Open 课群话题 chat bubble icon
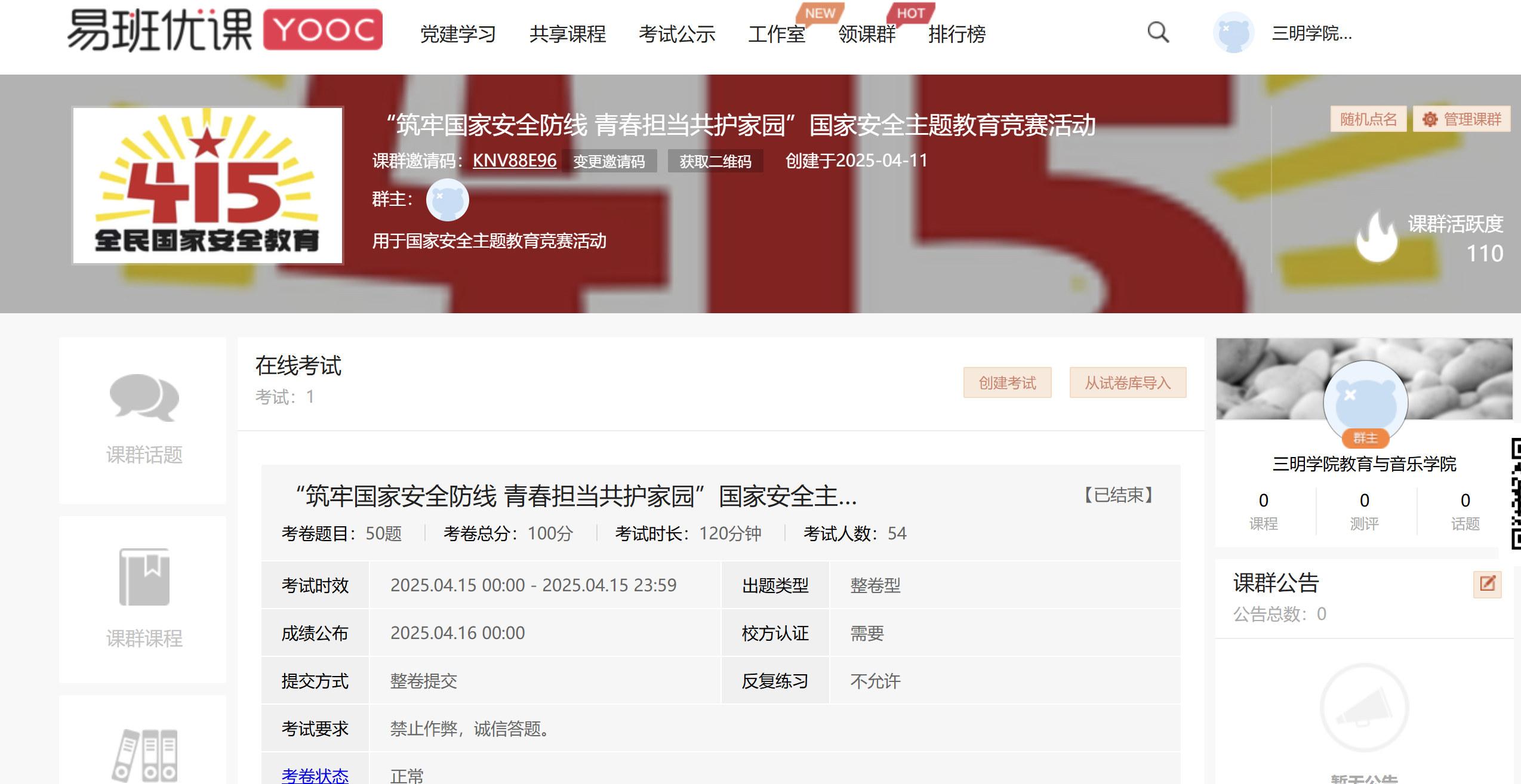Screen dimensions: 1521x784 tap(144, 397)
